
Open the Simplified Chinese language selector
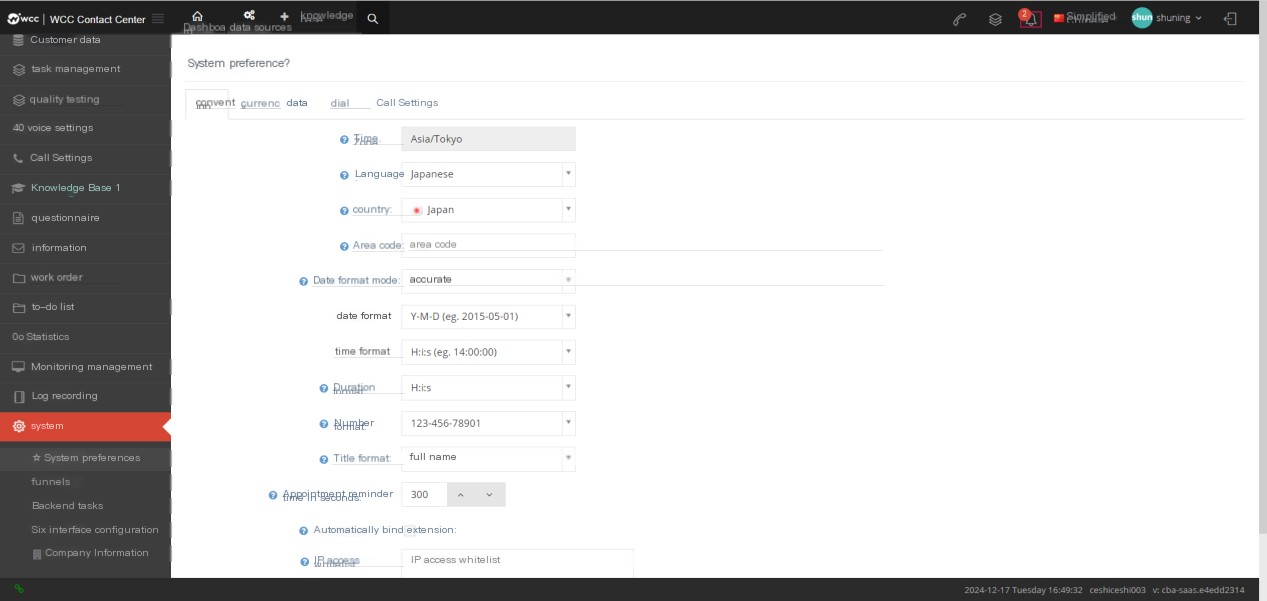(x=1085, y=18)
